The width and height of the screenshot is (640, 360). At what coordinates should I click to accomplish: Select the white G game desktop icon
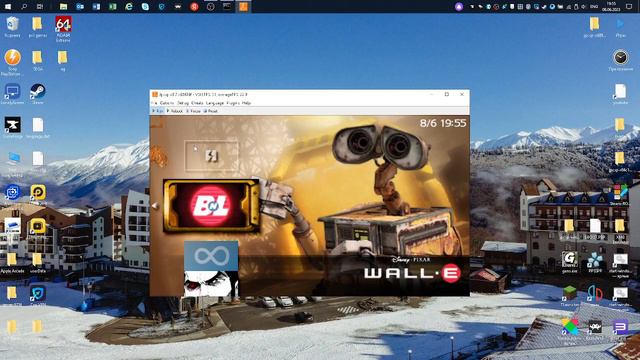coord(569,262)
